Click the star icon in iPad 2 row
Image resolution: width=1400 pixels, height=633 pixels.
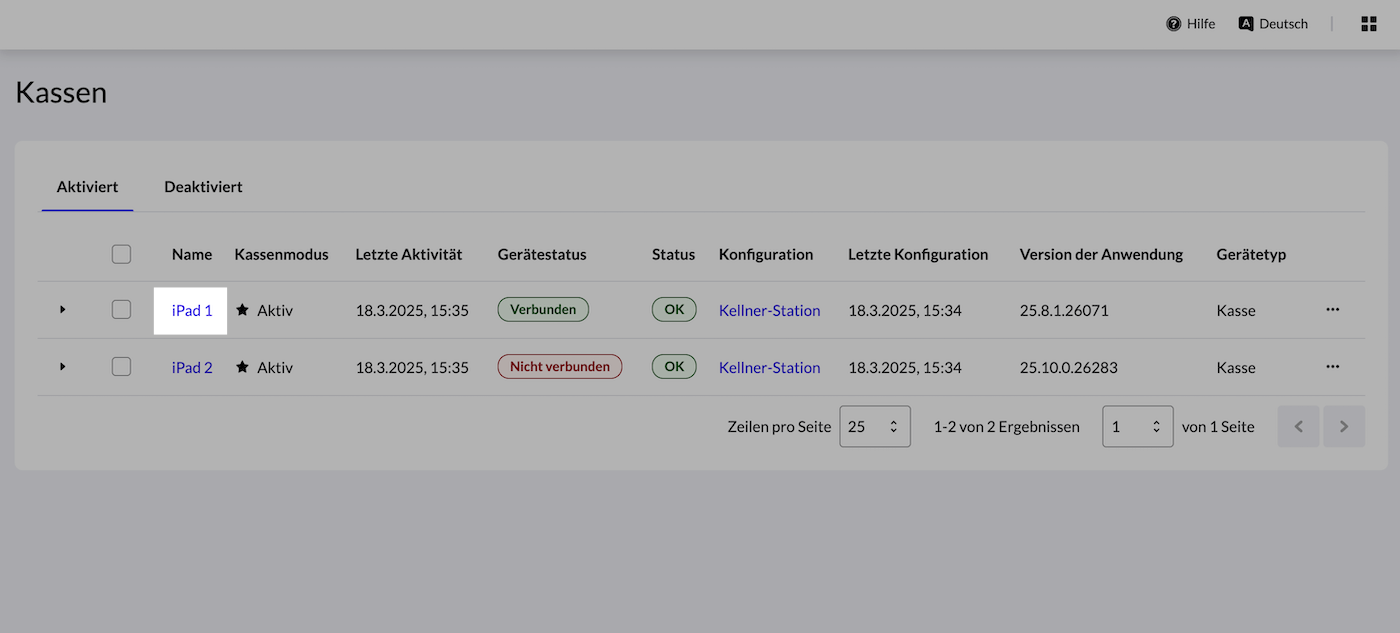[242, 367]
